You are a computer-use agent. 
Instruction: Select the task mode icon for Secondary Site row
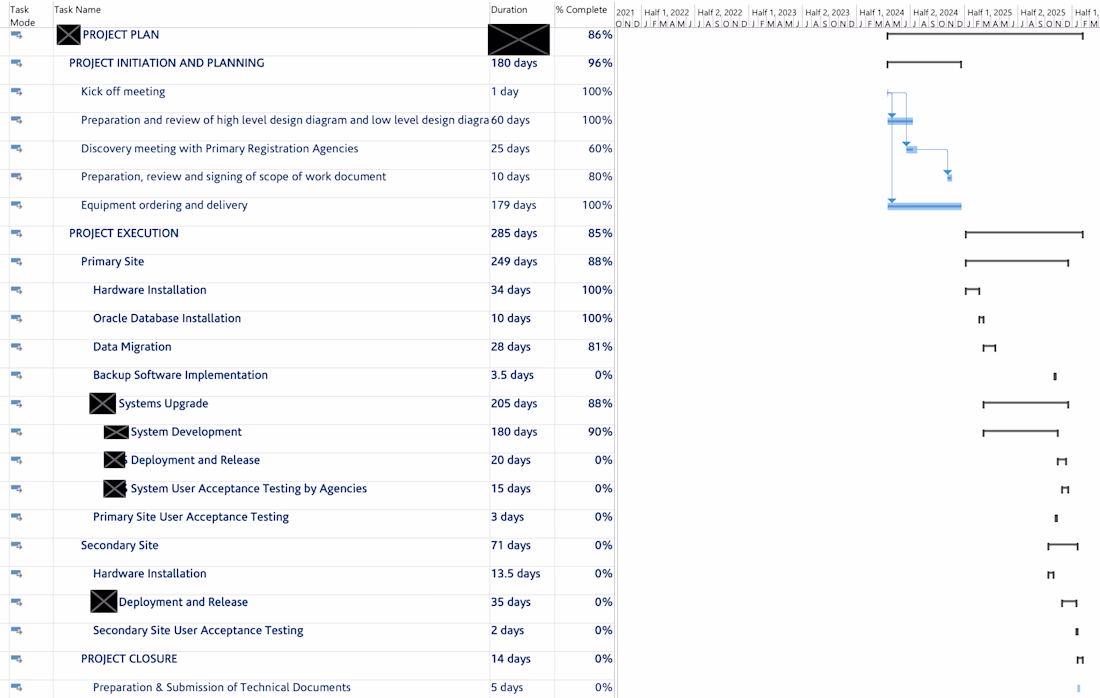click(16, 545)
